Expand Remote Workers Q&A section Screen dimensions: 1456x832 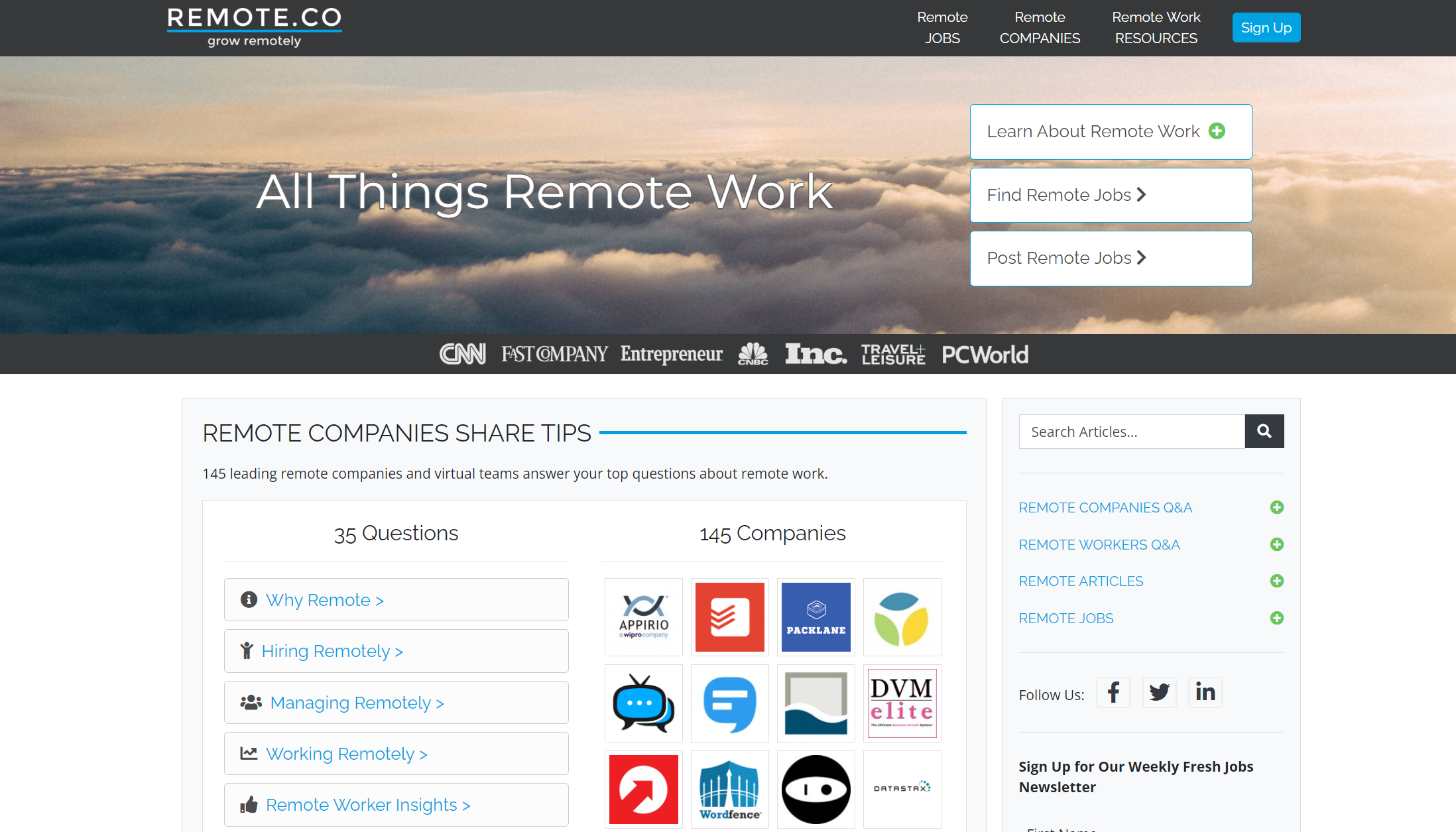(x=1276, y=545)
